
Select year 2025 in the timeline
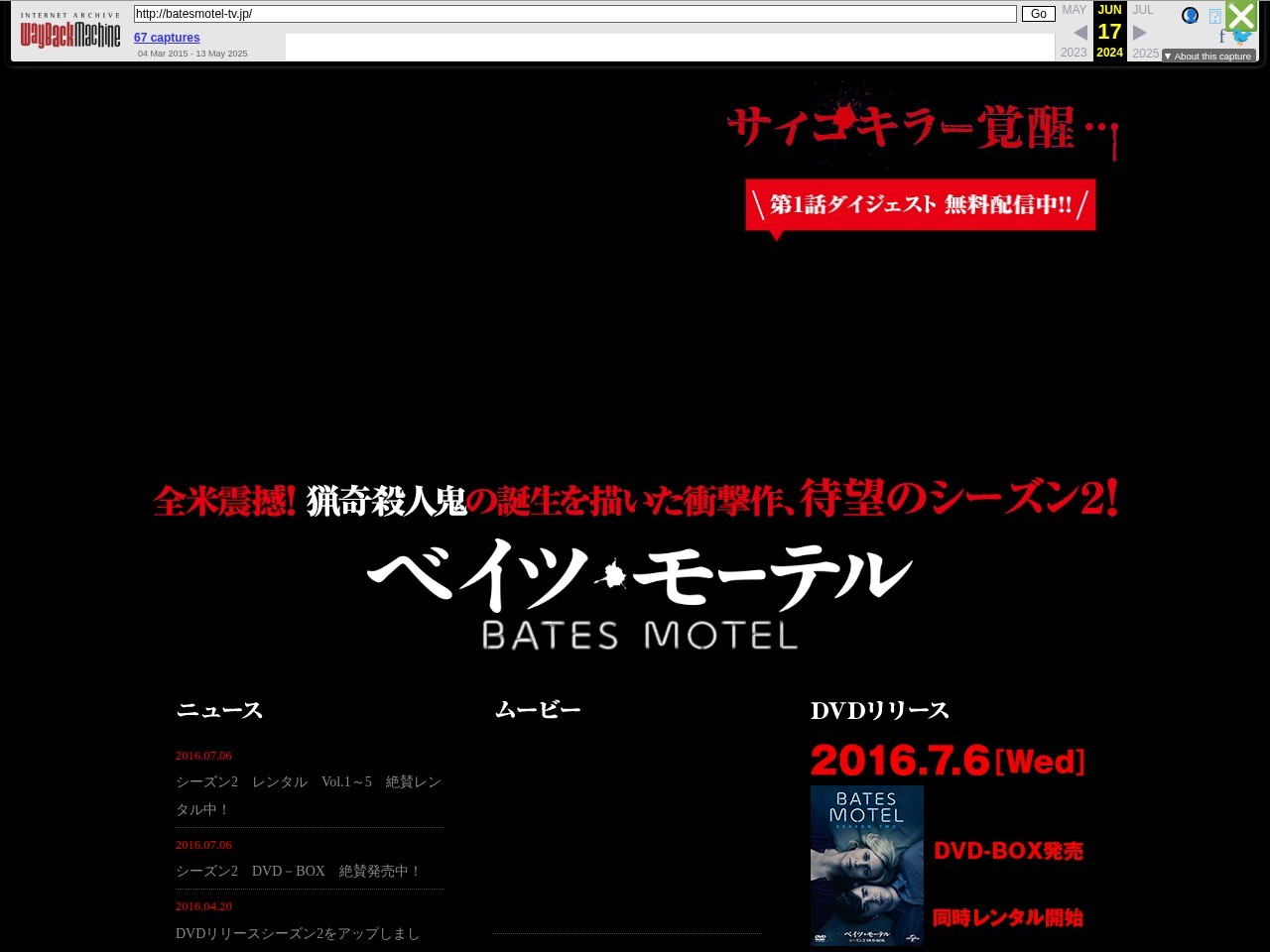[x=1146, y=53]
